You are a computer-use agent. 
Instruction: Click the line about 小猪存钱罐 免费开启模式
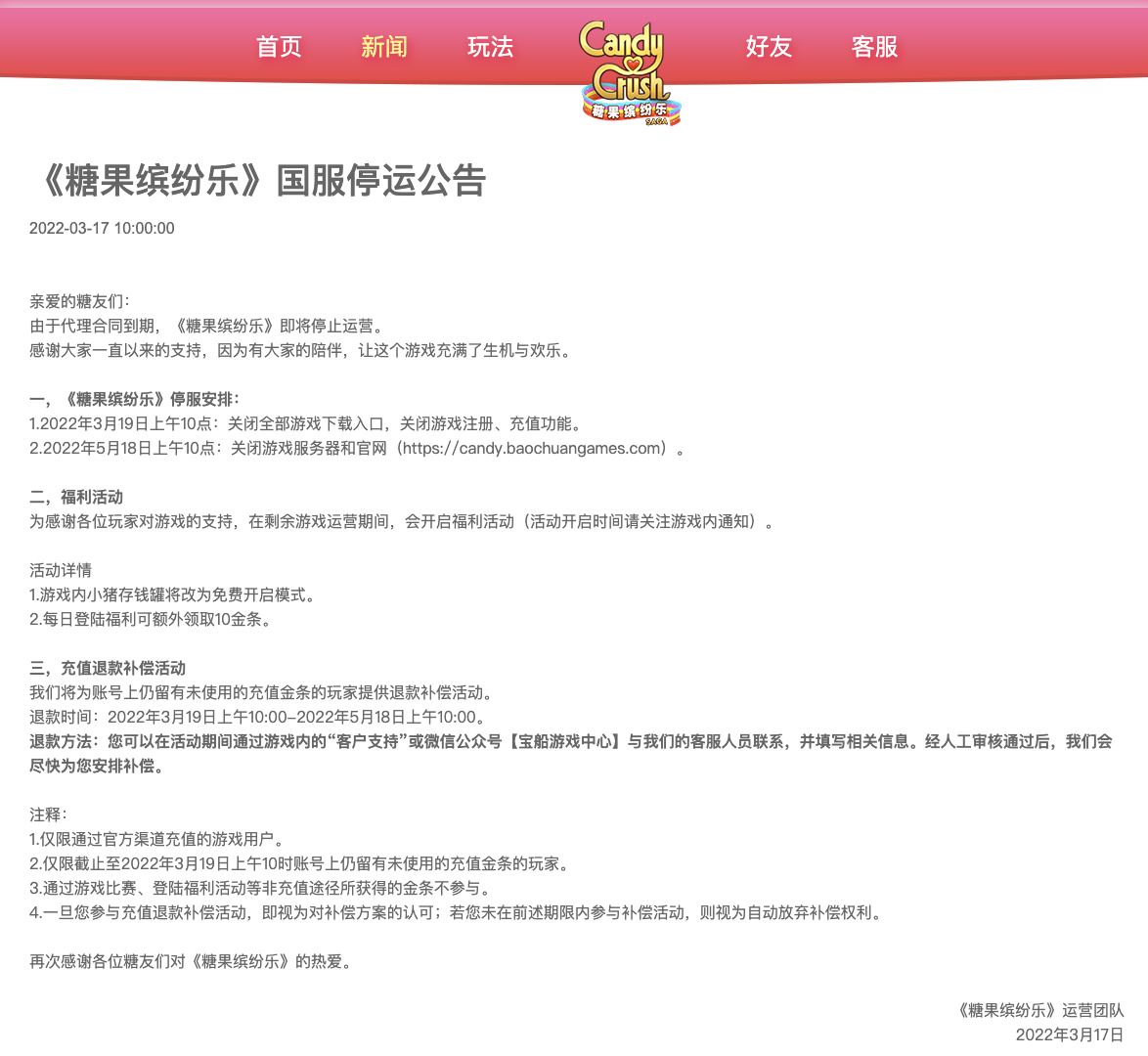[173, 594]
